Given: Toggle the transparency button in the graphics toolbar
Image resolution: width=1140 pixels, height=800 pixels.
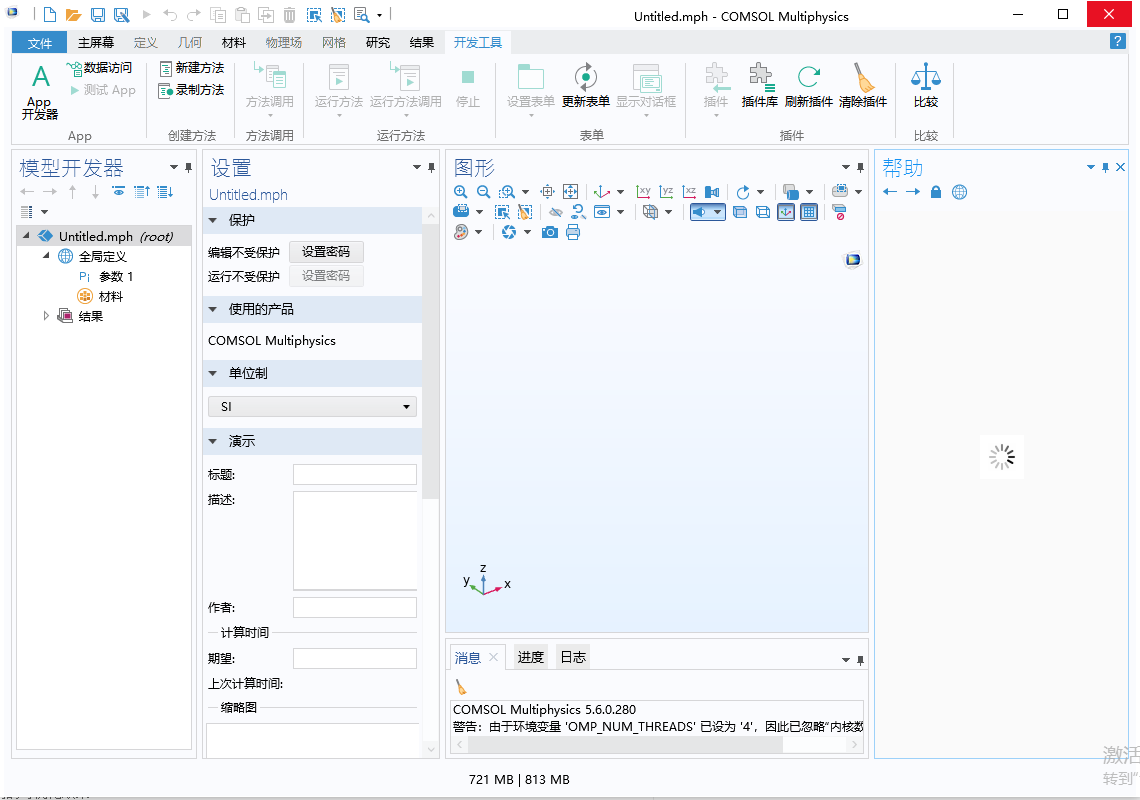Looking at the screenshot, I should pos(739,212).
